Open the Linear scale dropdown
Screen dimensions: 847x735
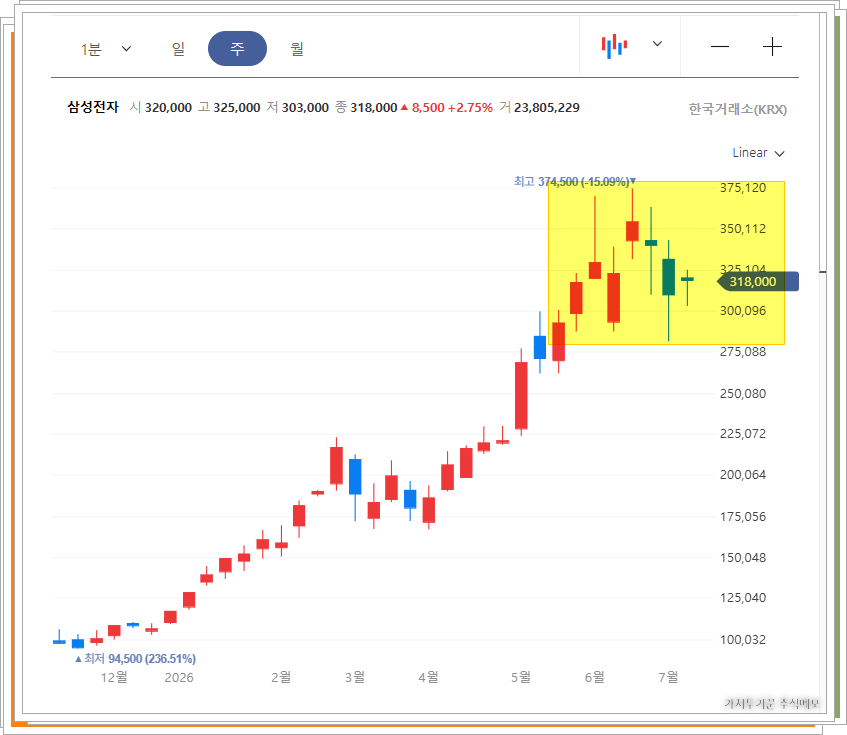point(758,153)
